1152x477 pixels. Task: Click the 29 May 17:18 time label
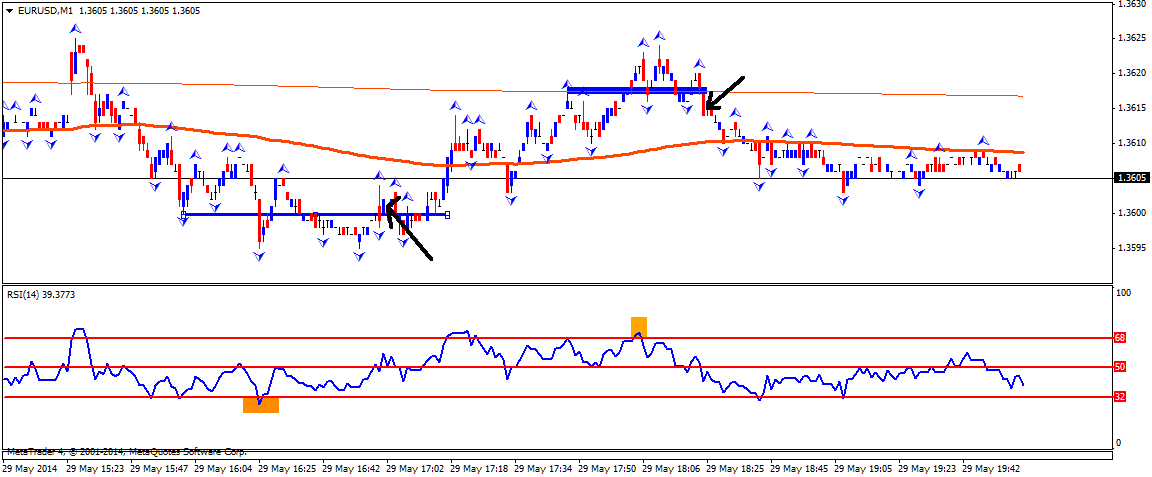coord(479,467)
